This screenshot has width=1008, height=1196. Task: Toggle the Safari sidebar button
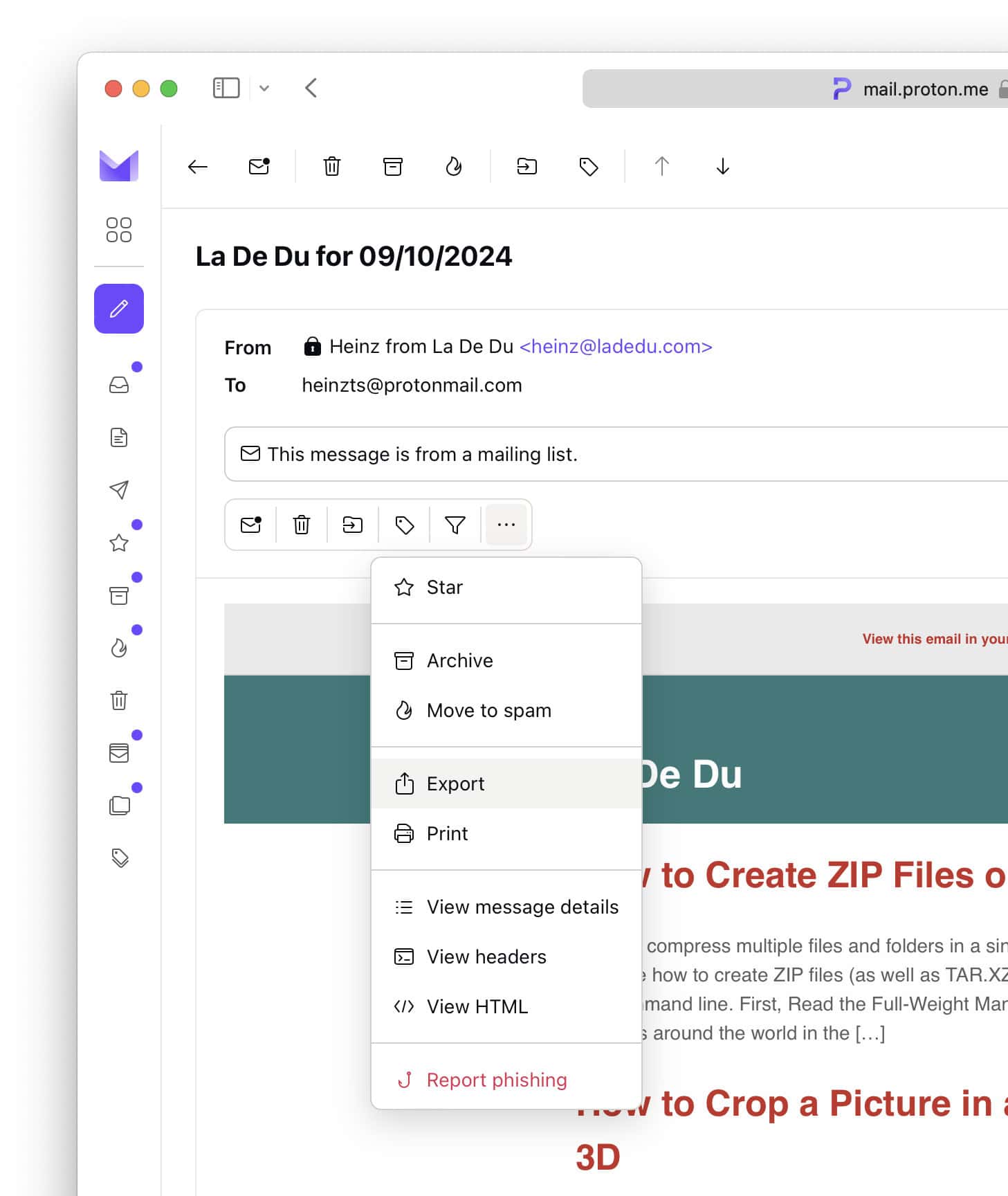226,88
